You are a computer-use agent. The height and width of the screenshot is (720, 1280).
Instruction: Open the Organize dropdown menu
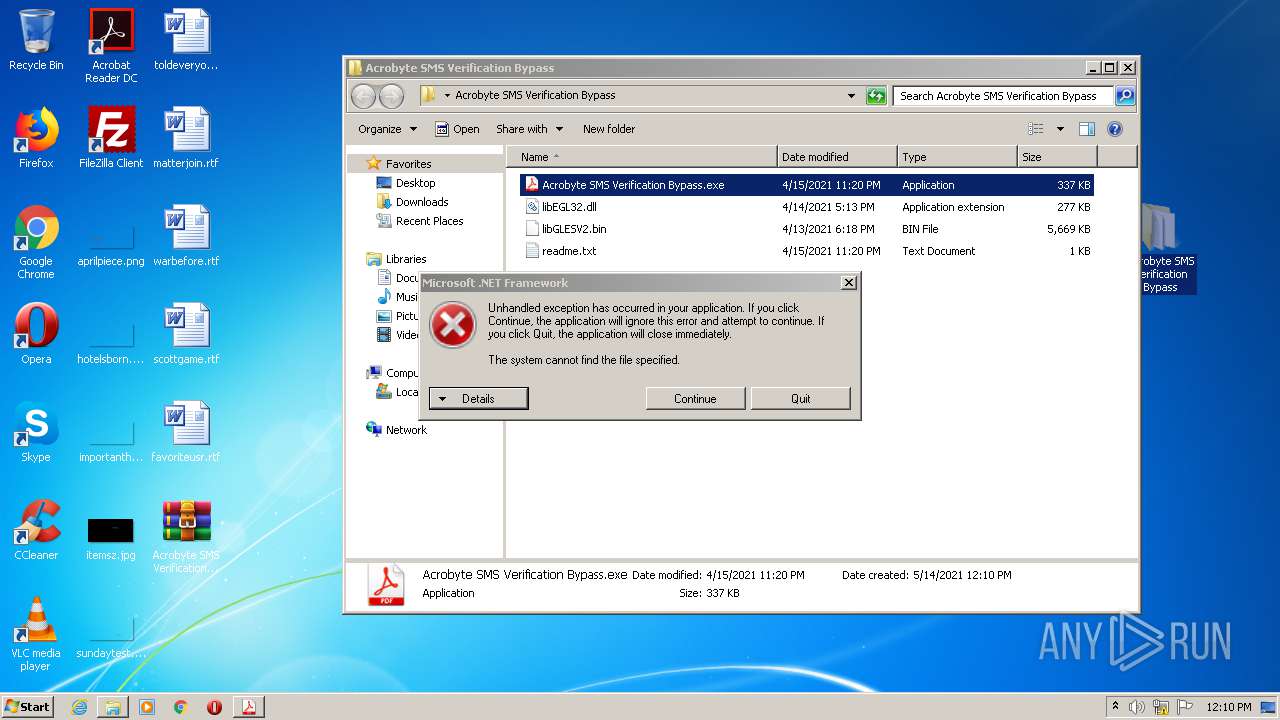pyautogui.click(x=387, y=129)
